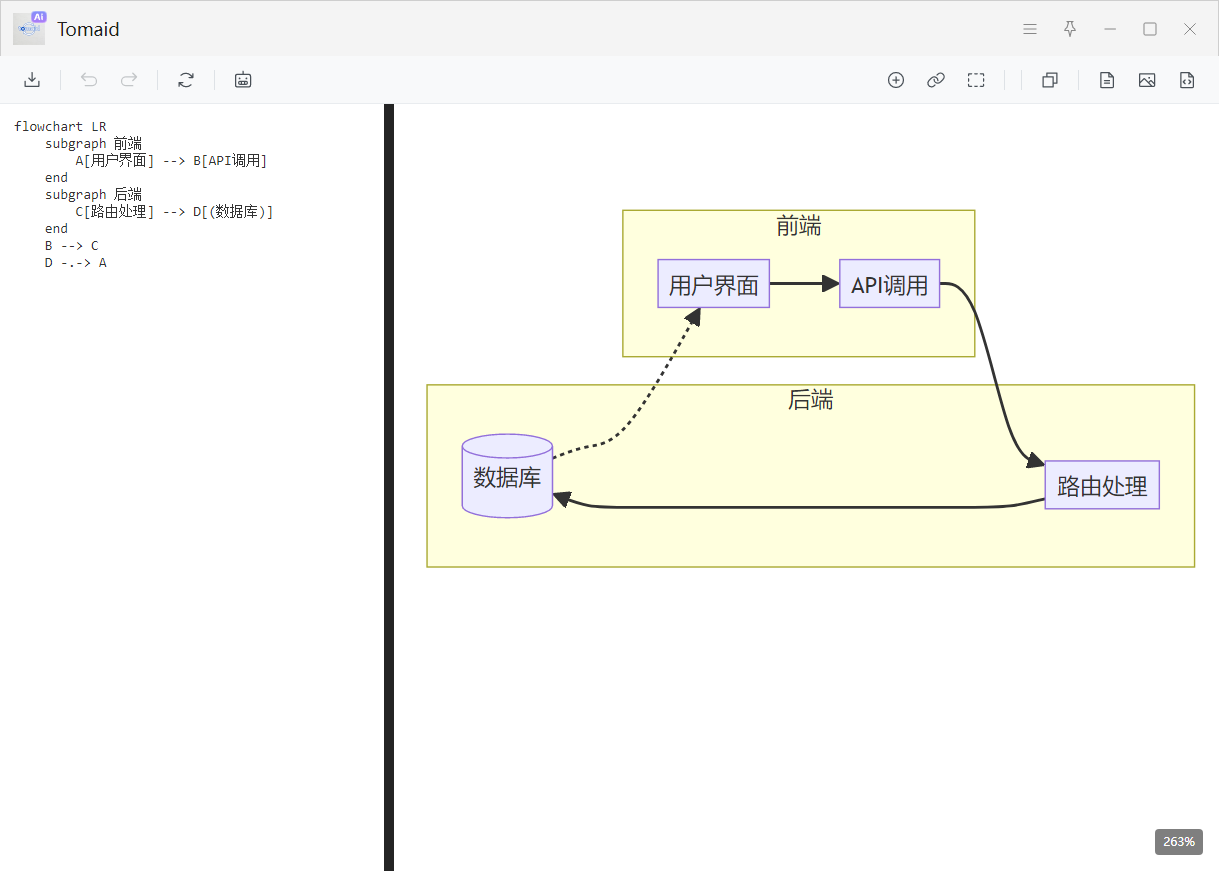Click the text document export icon

tap(1107, 80)
